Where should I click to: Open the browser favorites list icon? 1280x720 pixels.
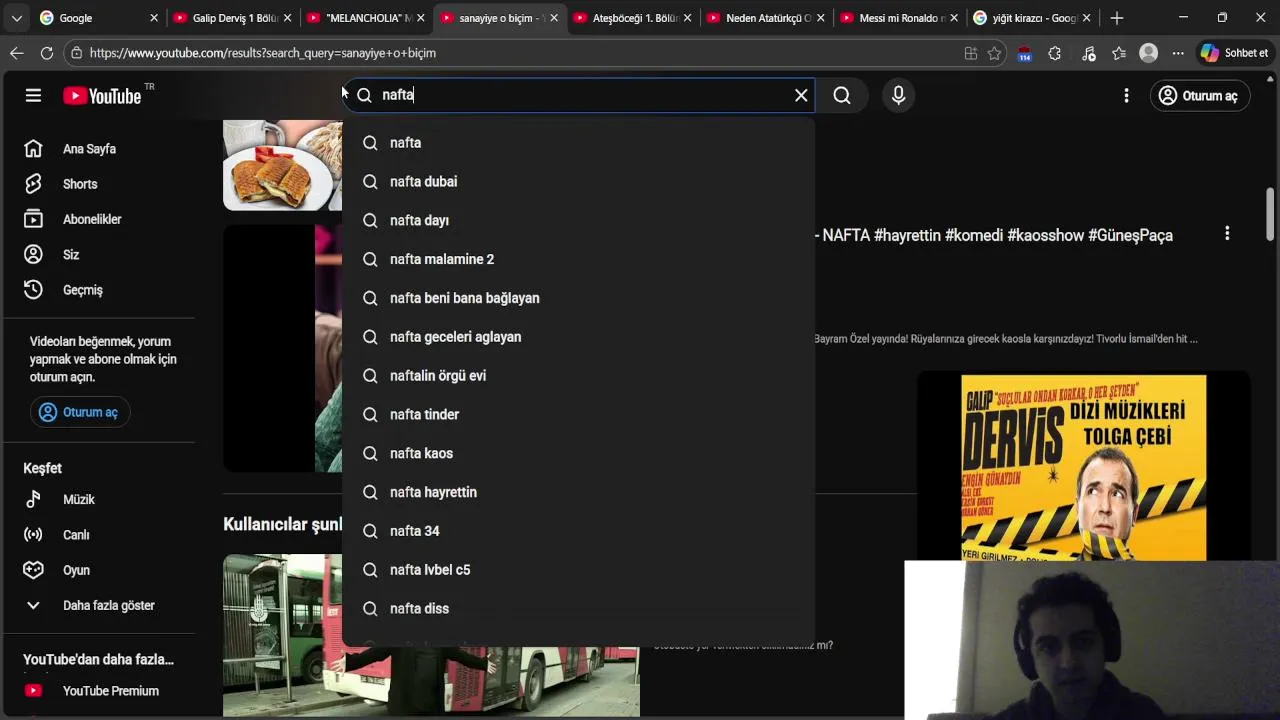pos(1119,53)
